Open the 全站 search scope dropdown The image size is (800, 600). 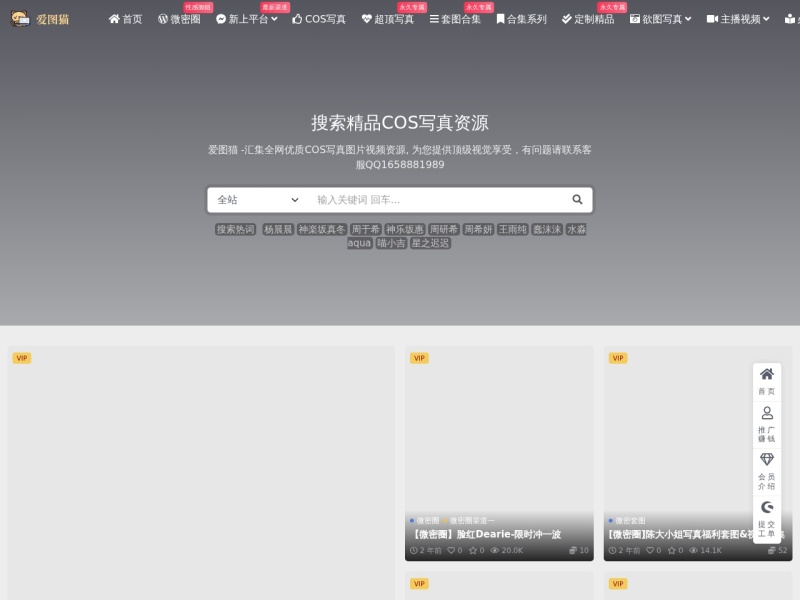pos(258,199)
